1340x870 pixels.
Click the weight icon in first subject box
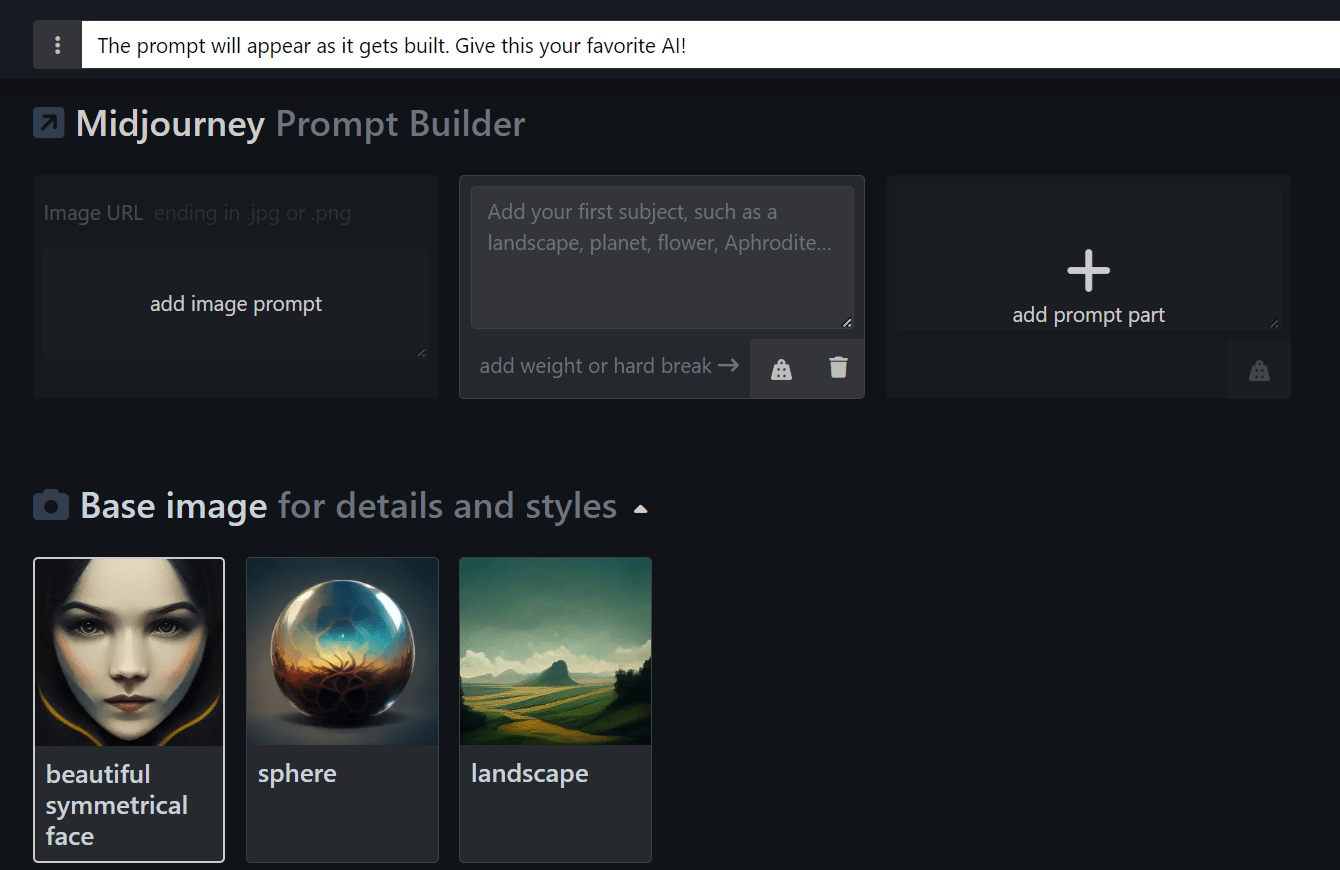pyautogui.click(x=781, y=369)
